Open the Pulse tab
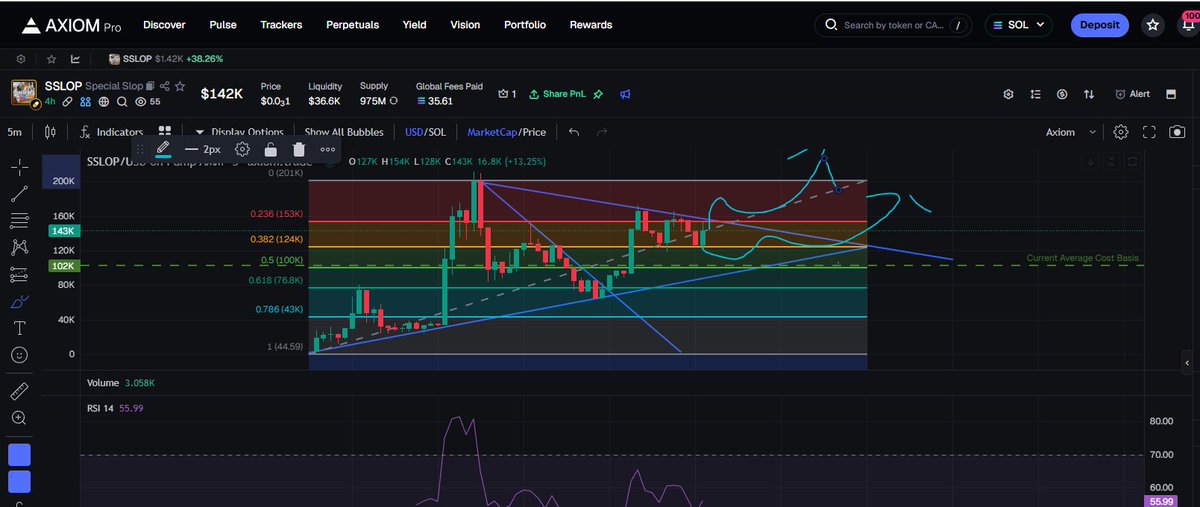This screenshot has height=507, width=1200. tap(223, 25)
